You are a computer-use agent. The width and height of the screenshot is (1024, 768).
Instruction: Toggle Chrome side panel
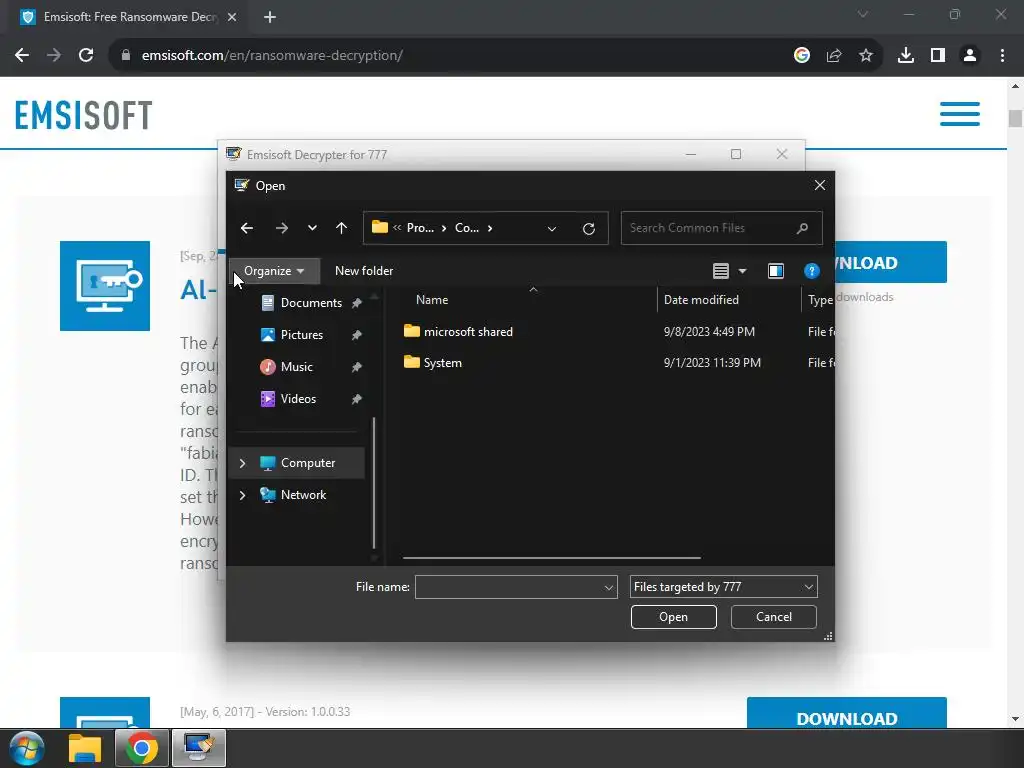click(x=937, y=56)
